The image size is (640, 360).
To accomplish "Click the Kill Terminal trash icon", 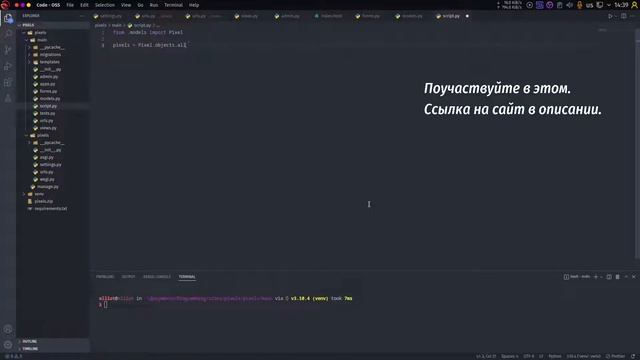I will [x=618, y=277].
